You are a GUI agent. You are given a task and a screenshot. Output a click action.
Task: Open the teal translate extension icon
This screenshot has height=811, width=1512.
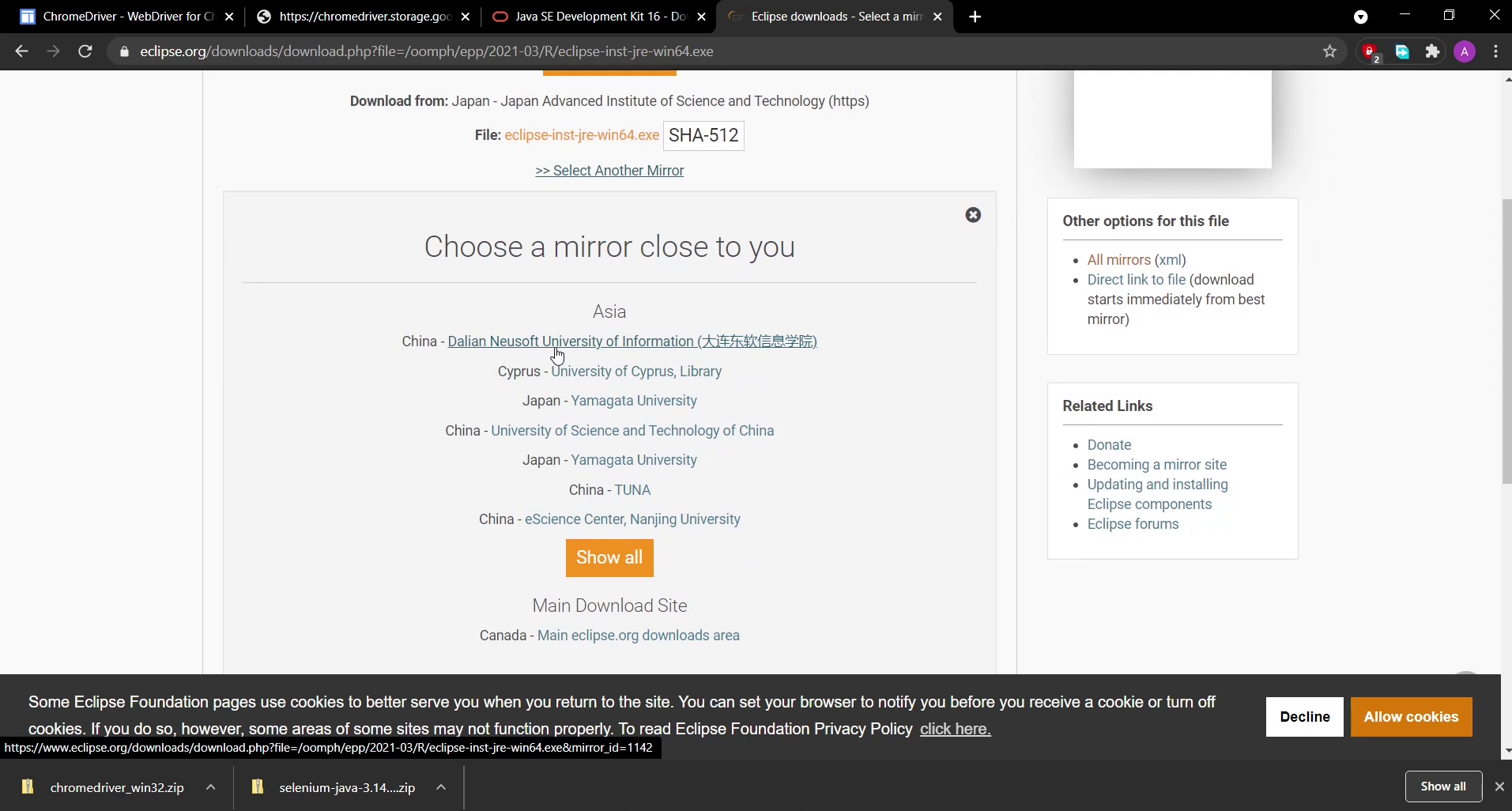point(1402,51)
